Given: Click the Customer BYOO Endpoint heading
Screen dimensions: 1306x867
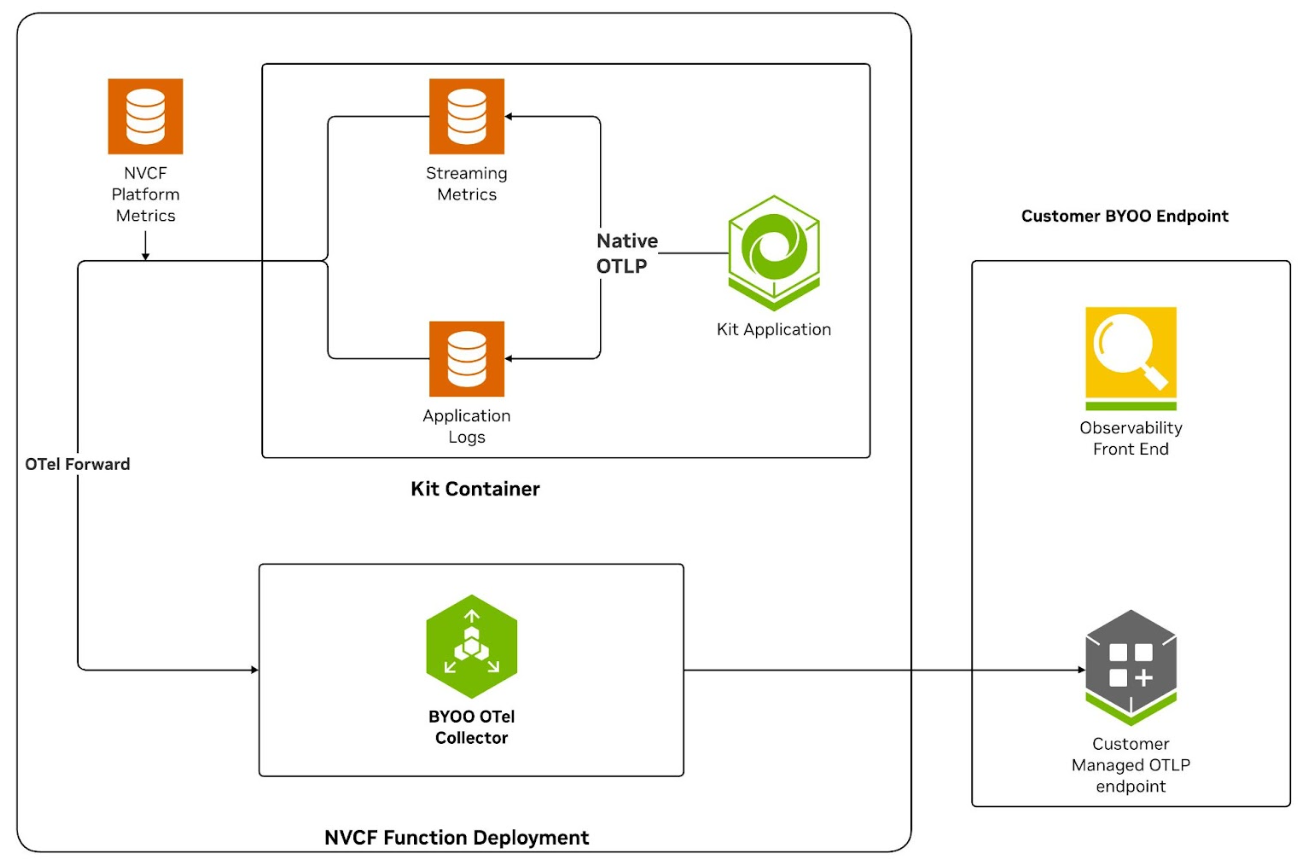Looking at the screenshot, I should point(1124,216).
